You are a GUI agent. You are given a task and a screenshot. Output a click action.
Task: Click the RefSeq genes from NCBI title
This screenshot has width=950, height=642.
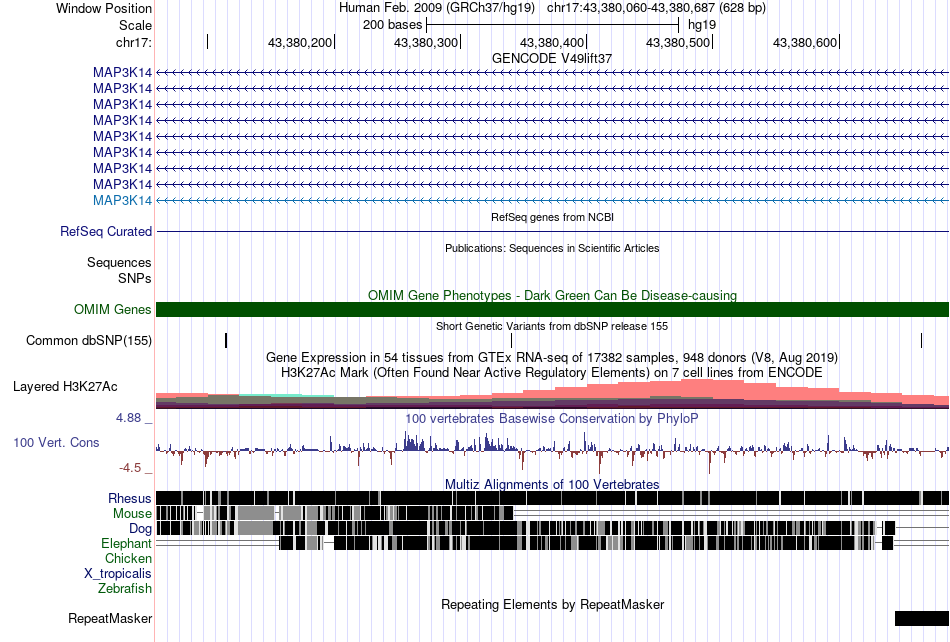pos(553,217)
